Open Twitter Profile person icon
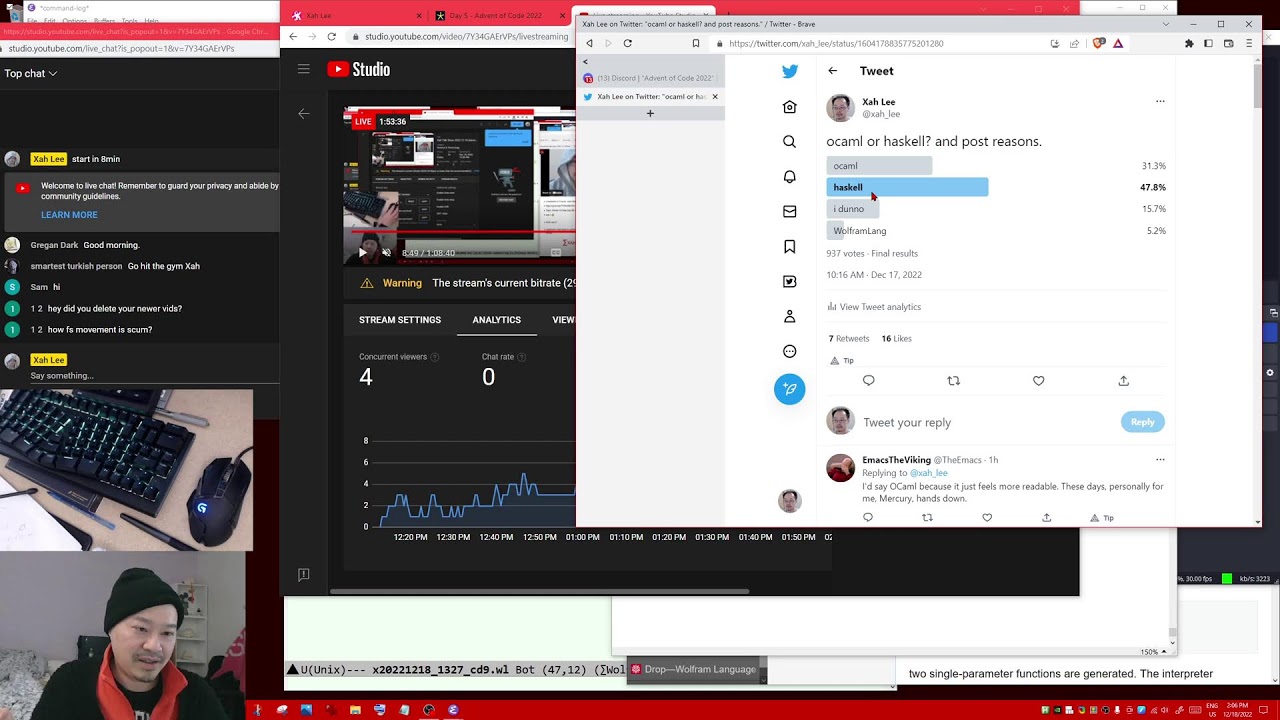The height and width of the screenshot is (720, 1280). click(x=790, y=316)
